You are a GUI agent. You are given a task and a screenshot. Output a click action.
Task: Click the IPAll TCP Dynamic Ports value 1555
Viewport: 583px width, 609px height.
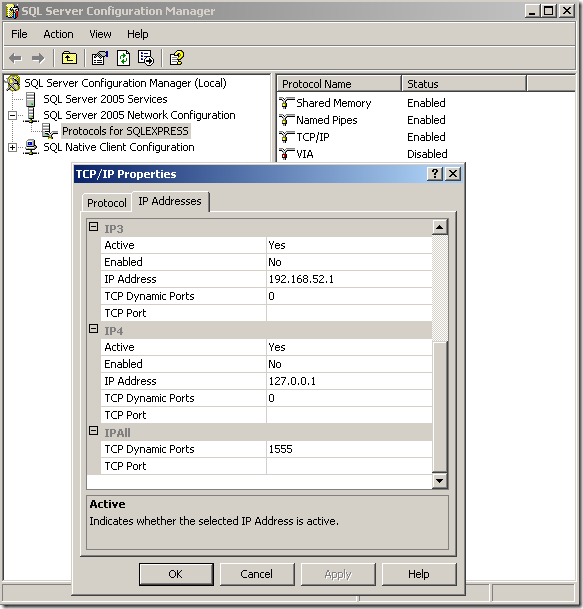pyautogui.click(x=349, y=449)
